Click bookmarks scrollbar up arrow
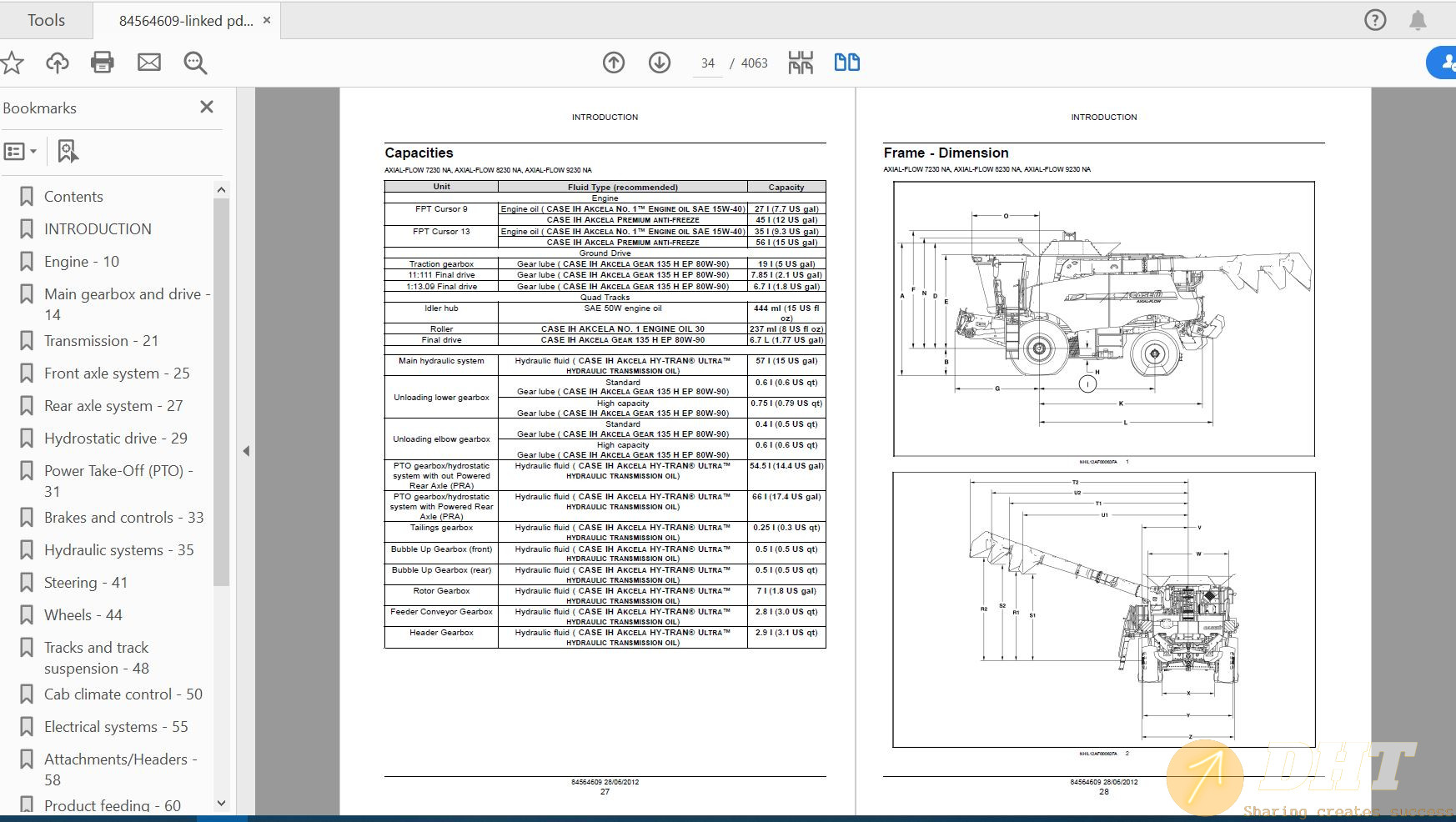Image resolution: width=1456 pixels, height=822 pixels. [x=221, y=190]
